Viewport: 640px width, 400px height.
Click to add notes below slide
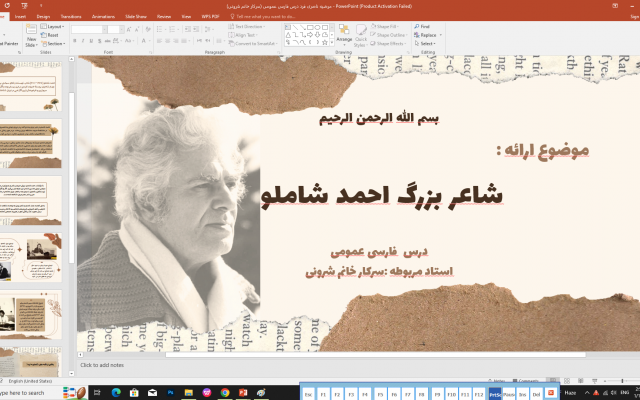click(102, 365)
